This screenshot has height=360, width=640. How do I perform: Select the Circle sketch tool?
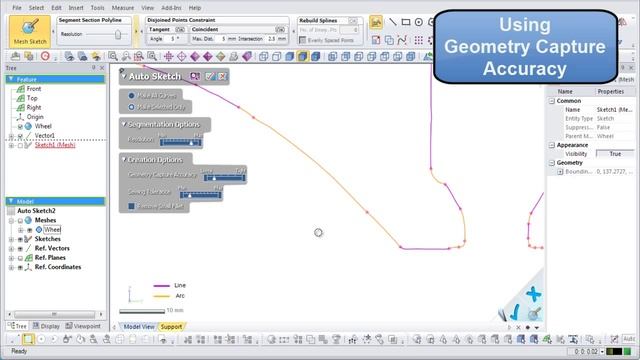[x=418, y=22]
